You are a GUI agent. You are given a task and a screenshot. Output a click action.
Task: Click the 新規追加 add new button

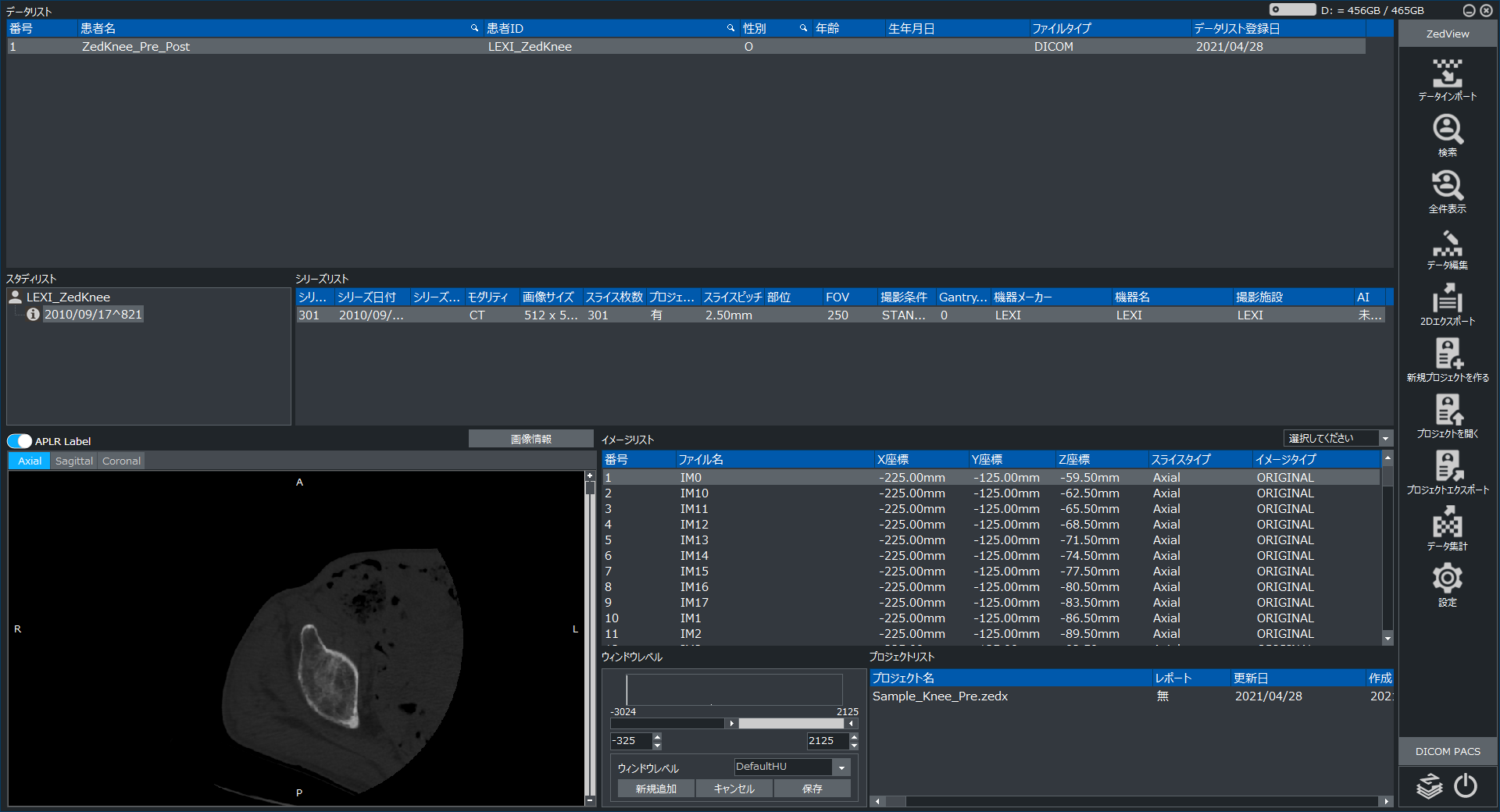656,789
